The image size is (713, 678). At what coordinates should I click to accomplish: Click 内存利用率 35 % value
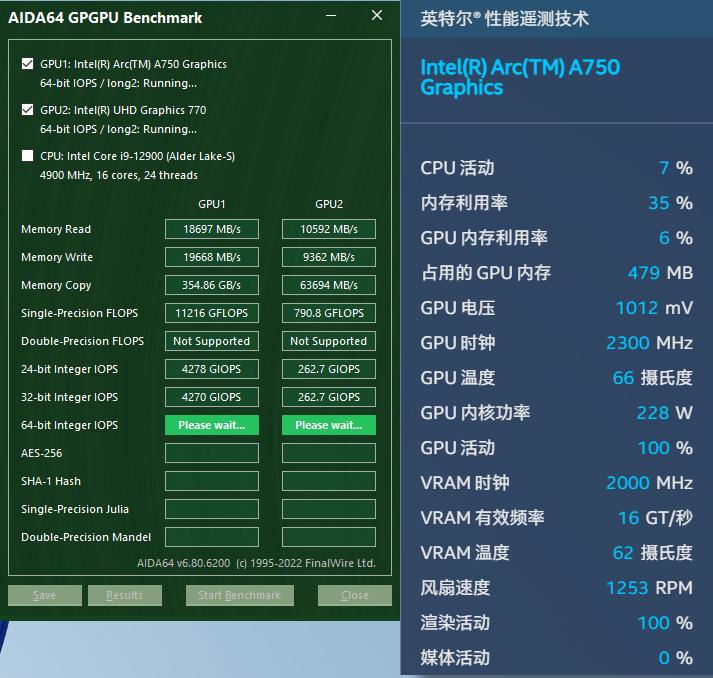[x=670, y=203]
